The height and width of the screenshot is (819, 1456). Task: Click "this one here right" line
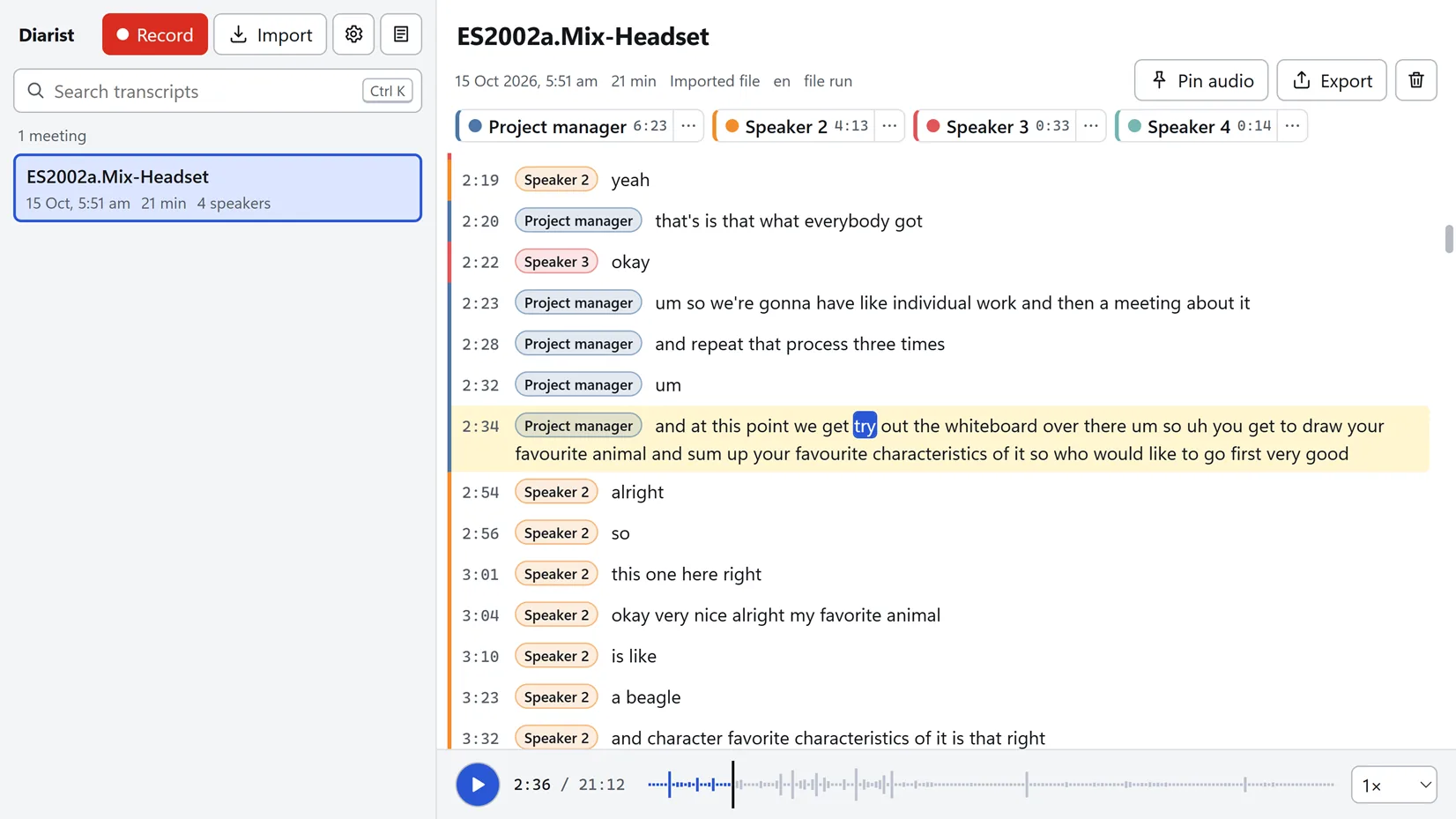tap(687, 574)
